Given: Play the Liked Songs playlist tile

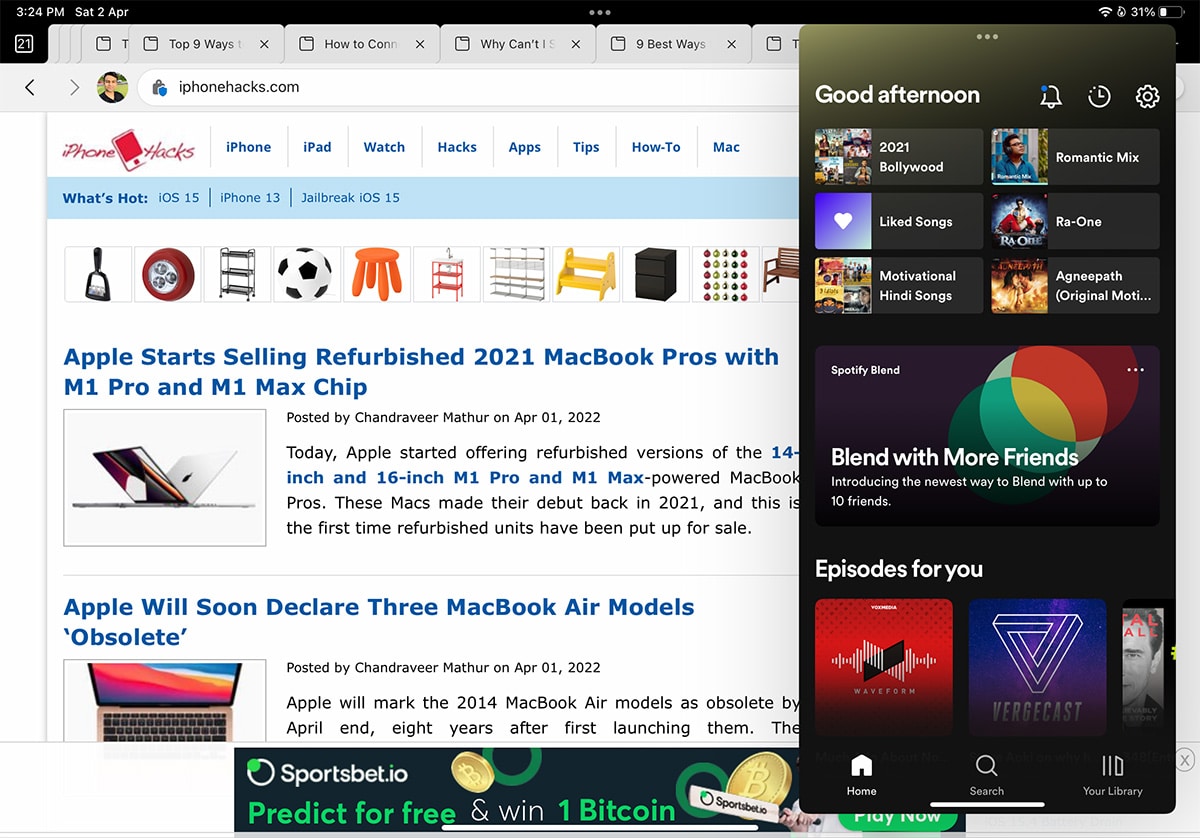Looking at the screenshot, I should tap(898, 222).
